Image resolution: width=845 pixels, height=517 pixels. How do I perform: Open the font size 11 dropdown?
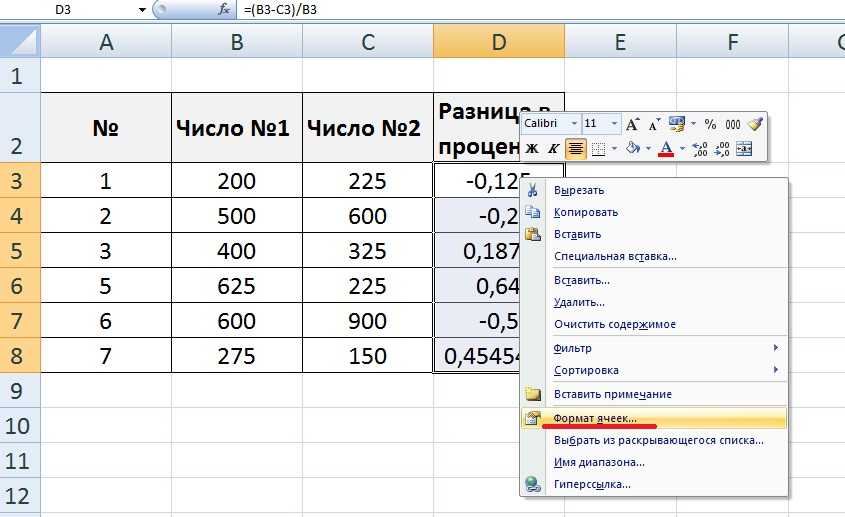point(614,124)
